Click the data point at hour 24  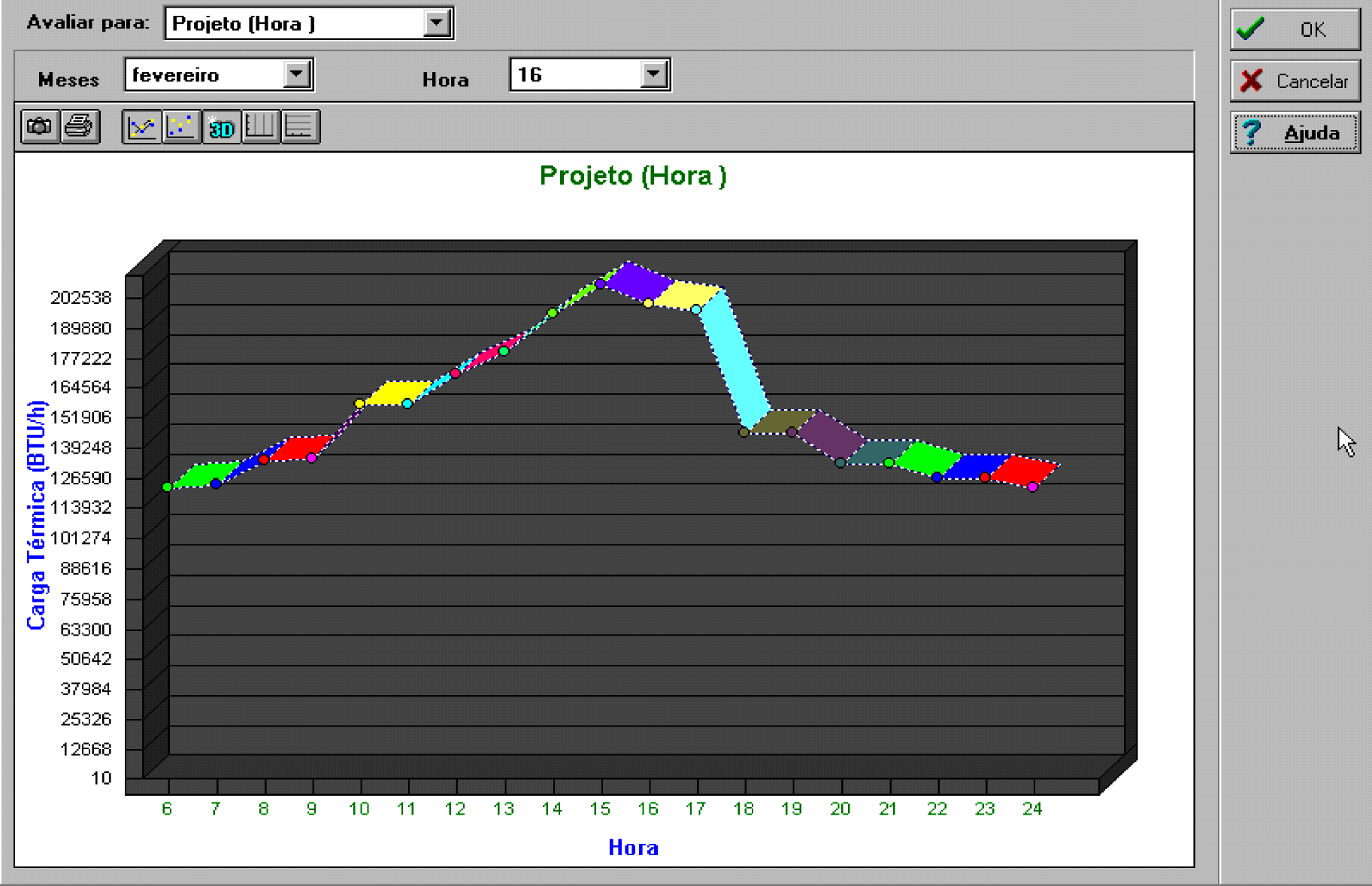[1033, 487]
